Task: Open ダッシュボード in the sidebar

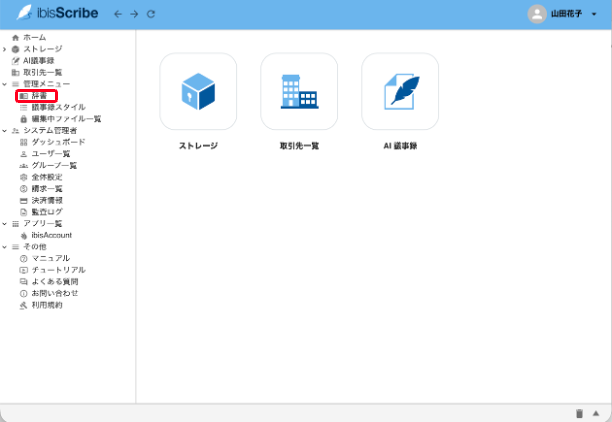Action: 58,142
